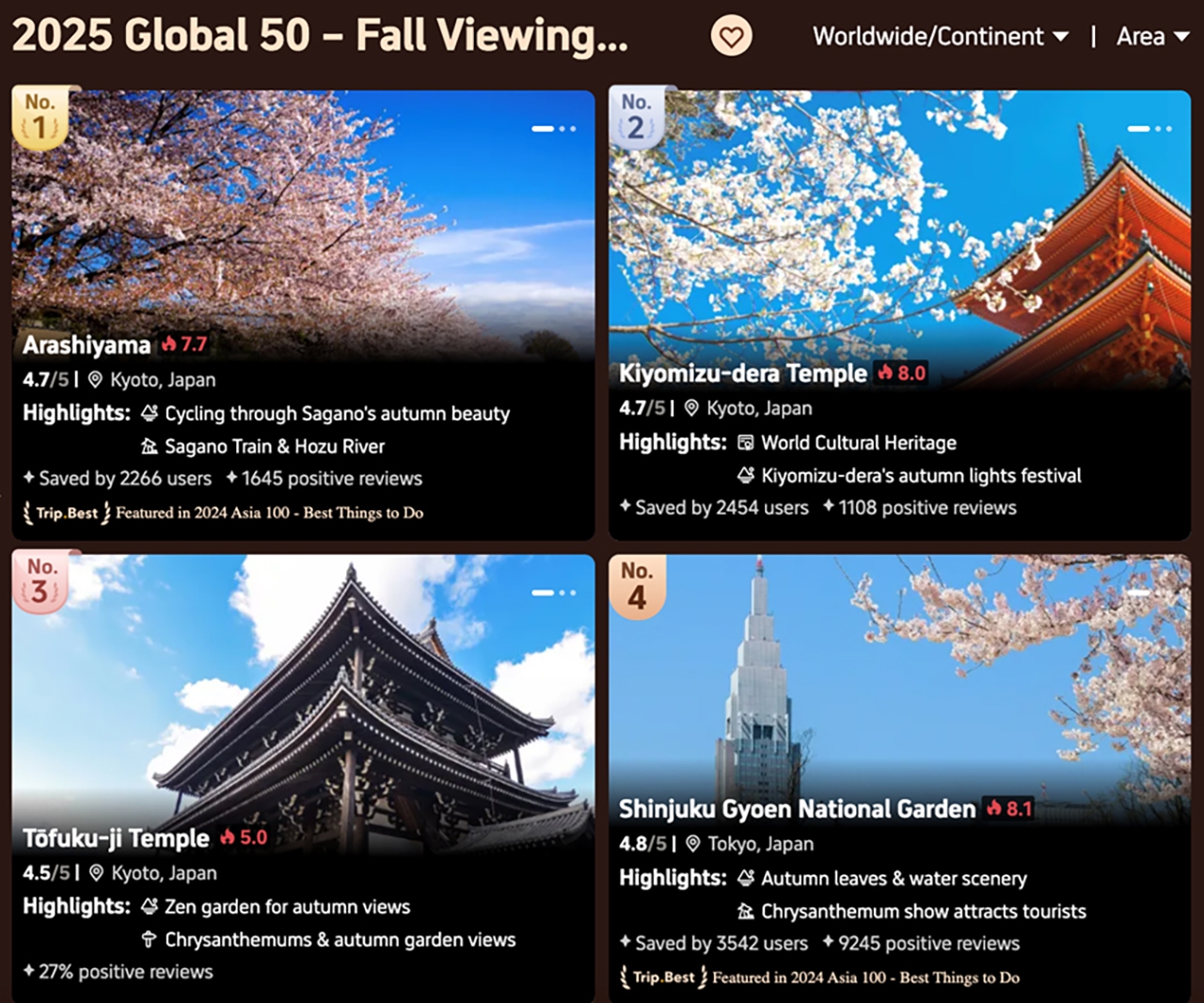The image size is (1204, 1003).
Task: Click the No. 4 rank badge
Action: coord(637,587)
